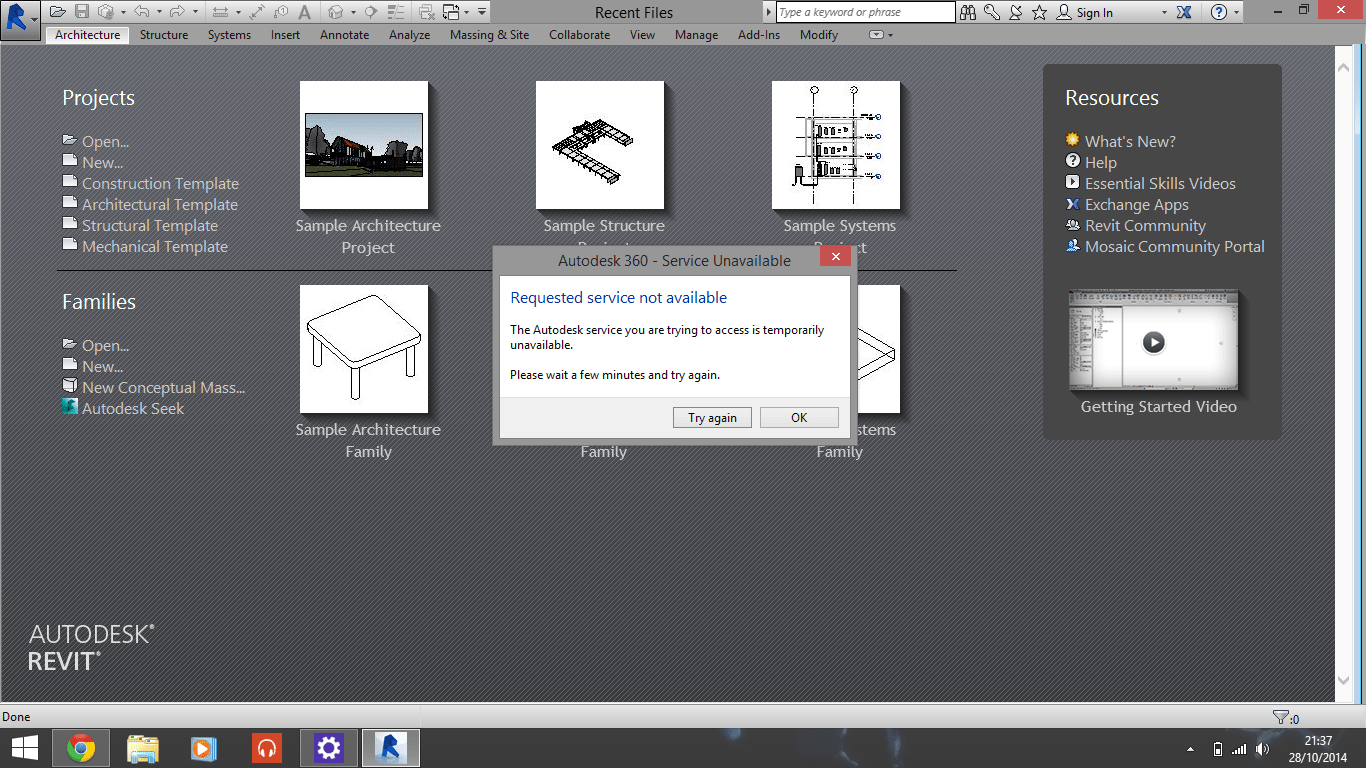Click the Windows Start button
1366x768 pixels.
[24, 748]
